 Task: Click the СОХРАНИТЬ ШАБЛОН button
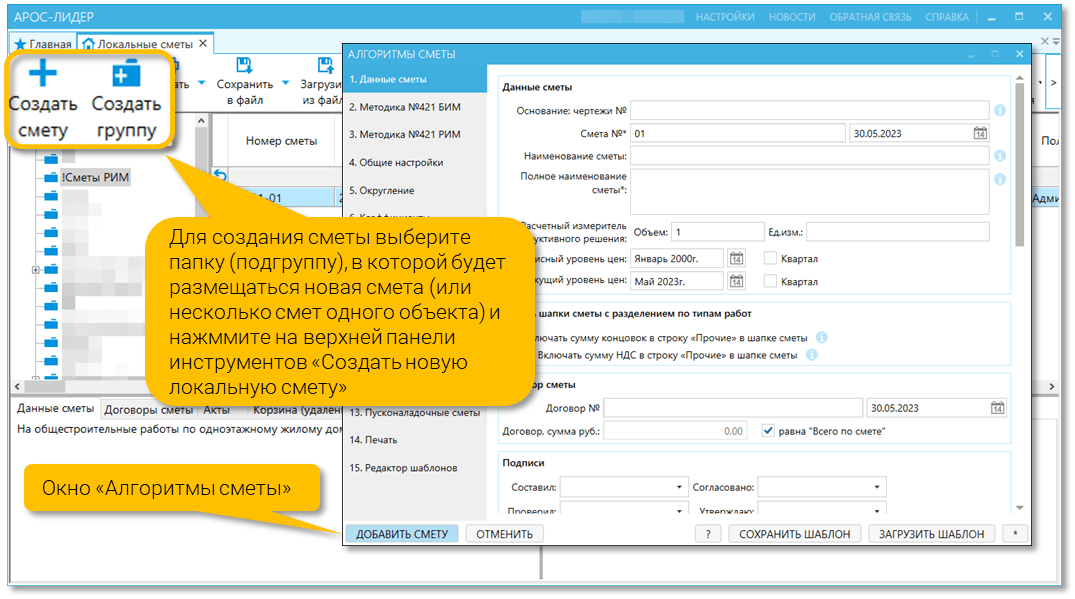(794, 534)
